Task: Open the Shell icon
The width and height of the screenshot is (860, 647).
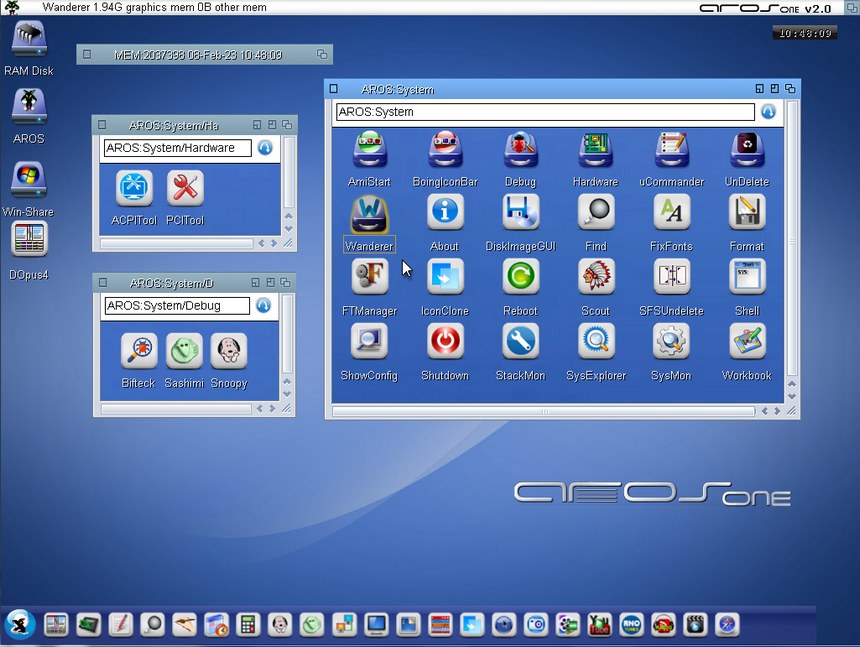Action: pyautogui.click(x=746, y=277)
